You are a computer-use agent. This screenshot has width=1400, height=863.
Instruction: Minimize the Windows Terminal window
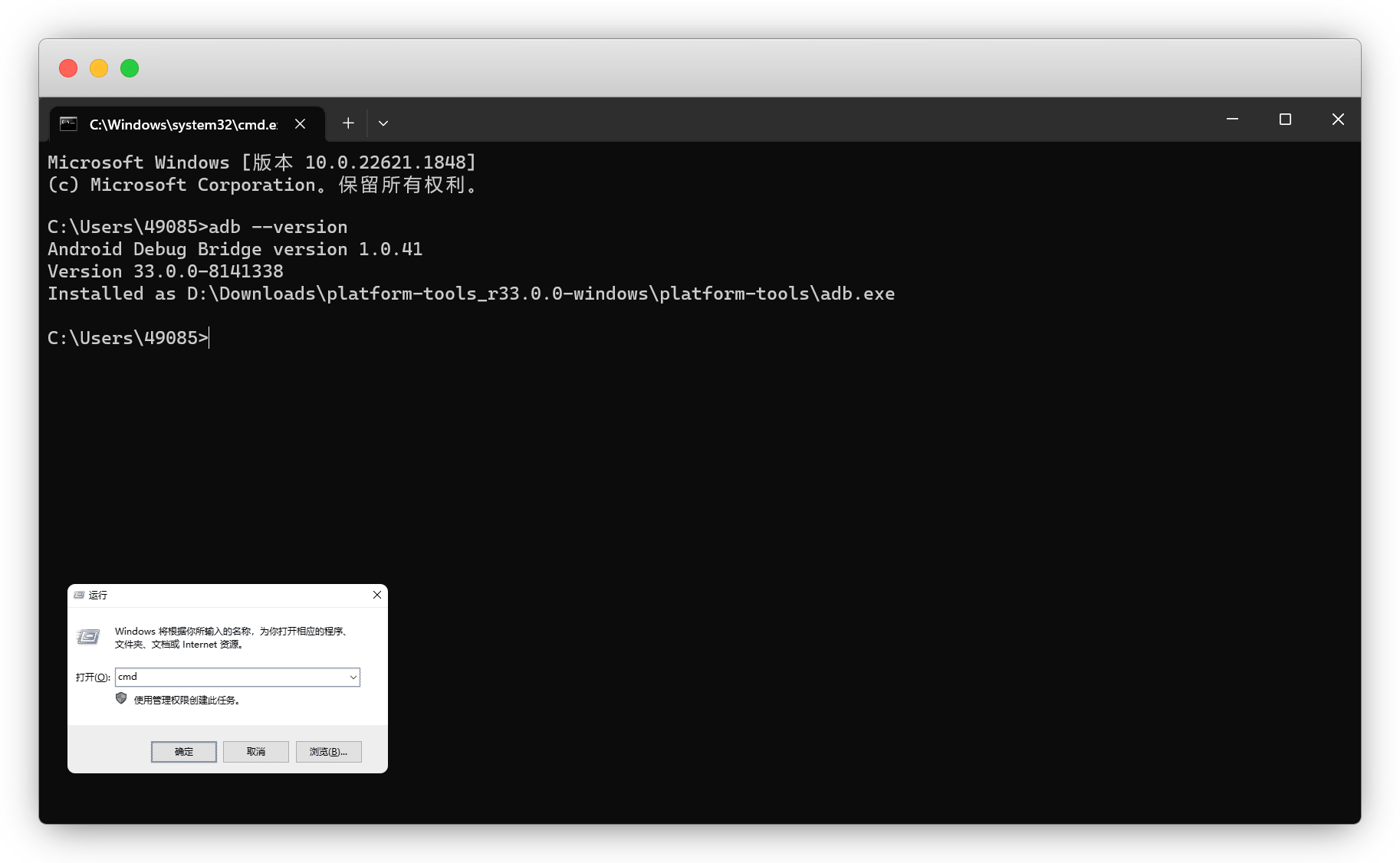pos(1232,119)
